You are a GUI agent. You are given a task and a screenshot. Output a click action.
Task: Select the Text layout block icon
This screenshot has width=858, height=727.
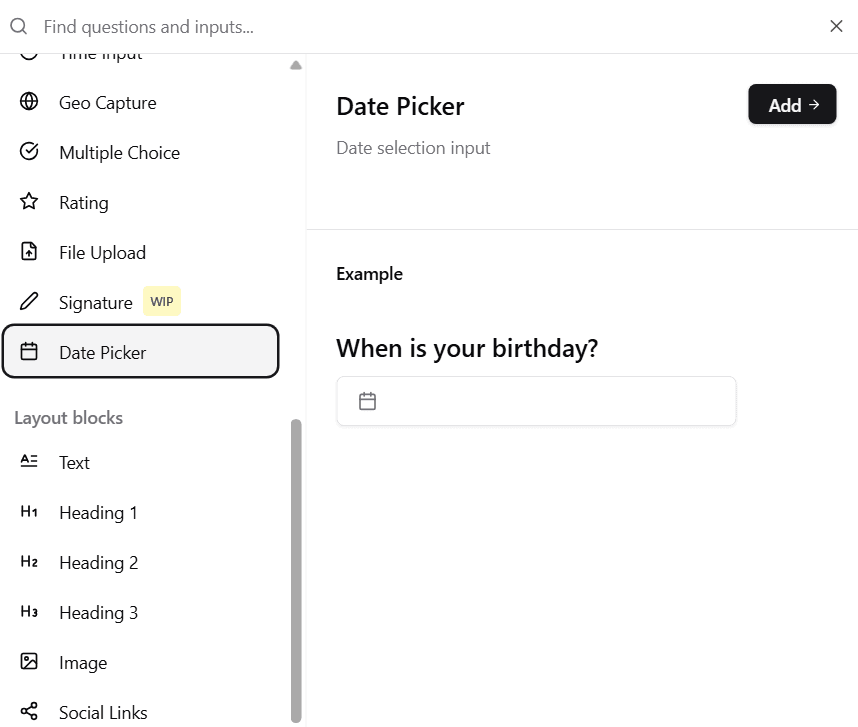pyautogui.click(x=27, y=461)
